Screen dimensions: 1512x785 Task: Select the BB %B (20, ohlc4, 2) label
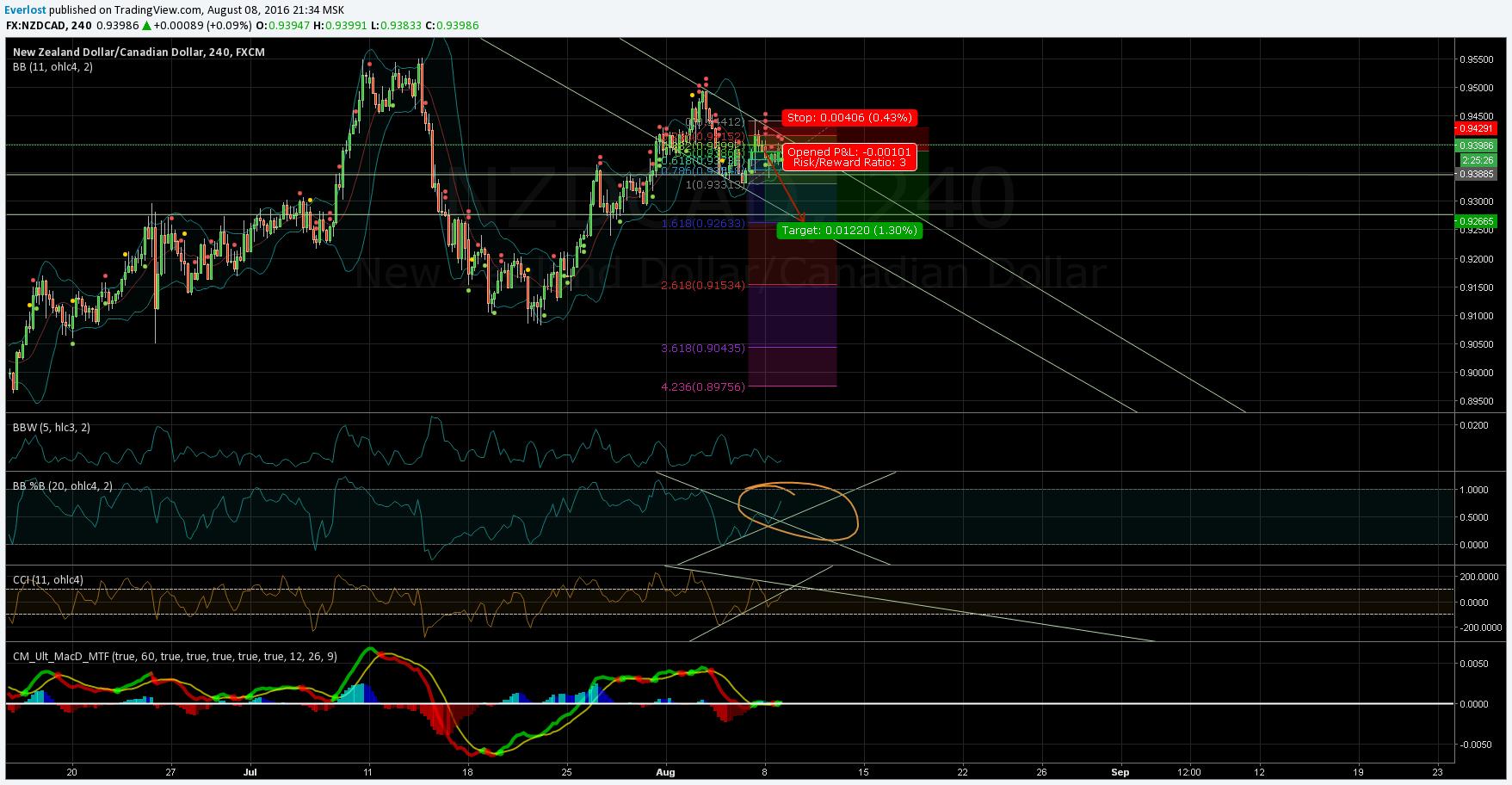[62, 485]
